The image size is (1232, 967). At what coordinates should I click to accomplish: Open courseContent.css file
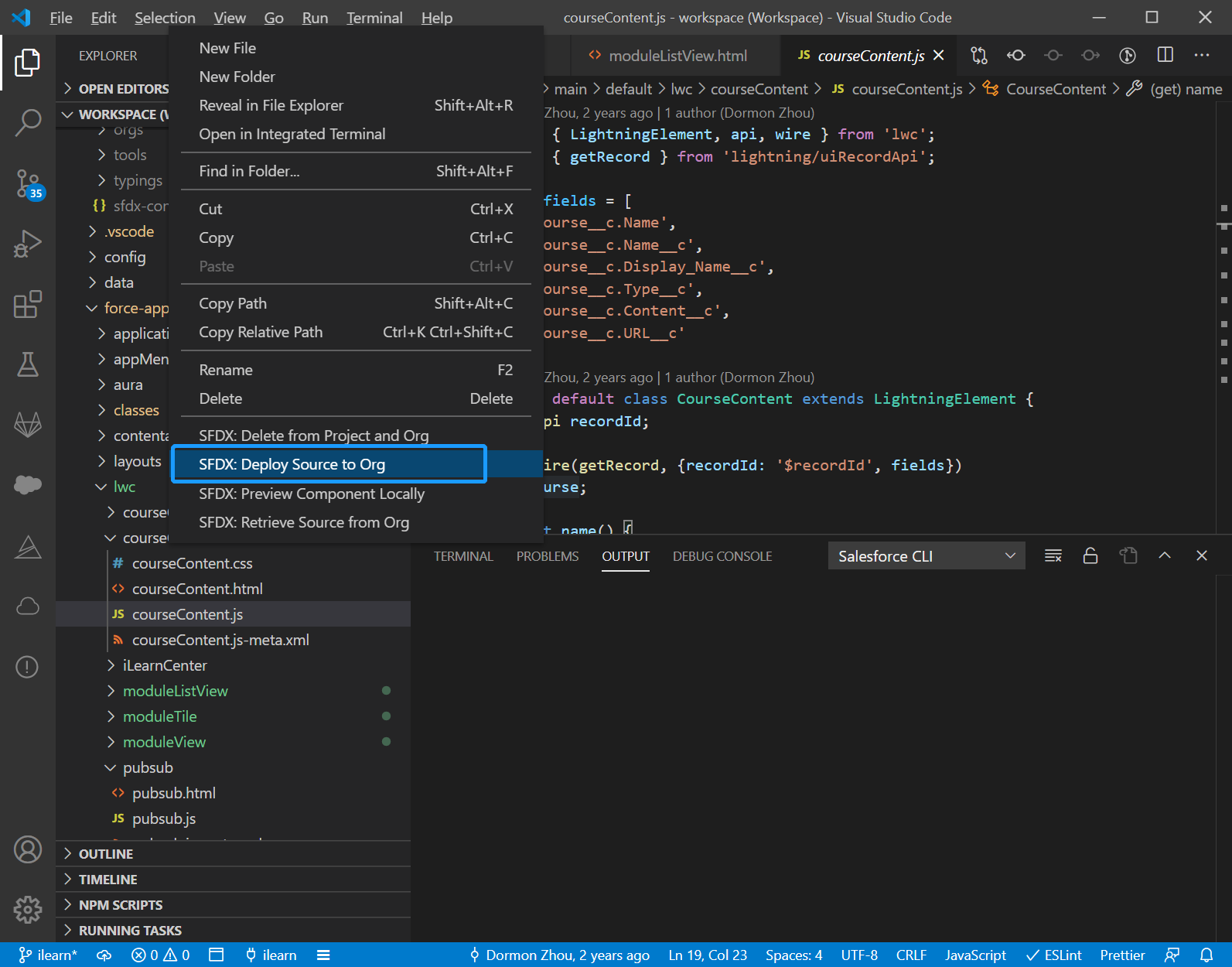pos(234,563)
